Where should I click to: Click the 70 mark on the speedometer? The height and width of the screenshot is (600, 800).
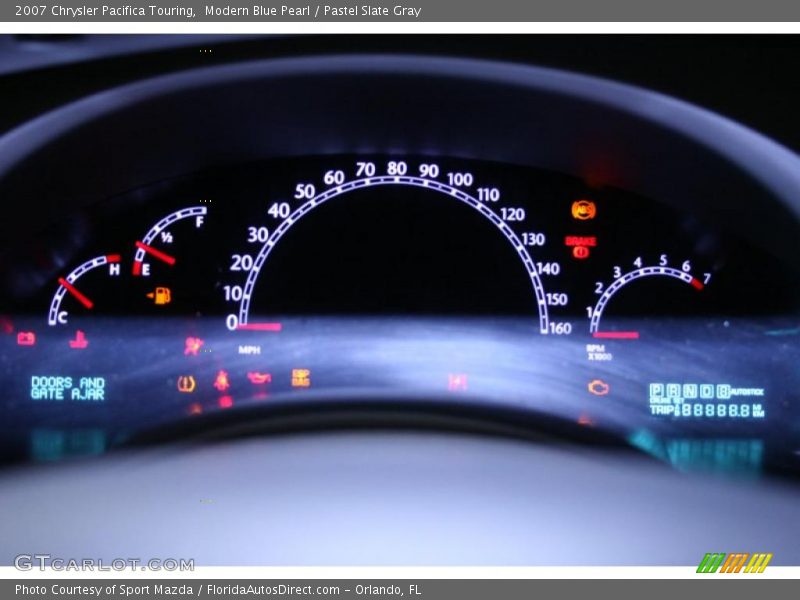[365, 169]
